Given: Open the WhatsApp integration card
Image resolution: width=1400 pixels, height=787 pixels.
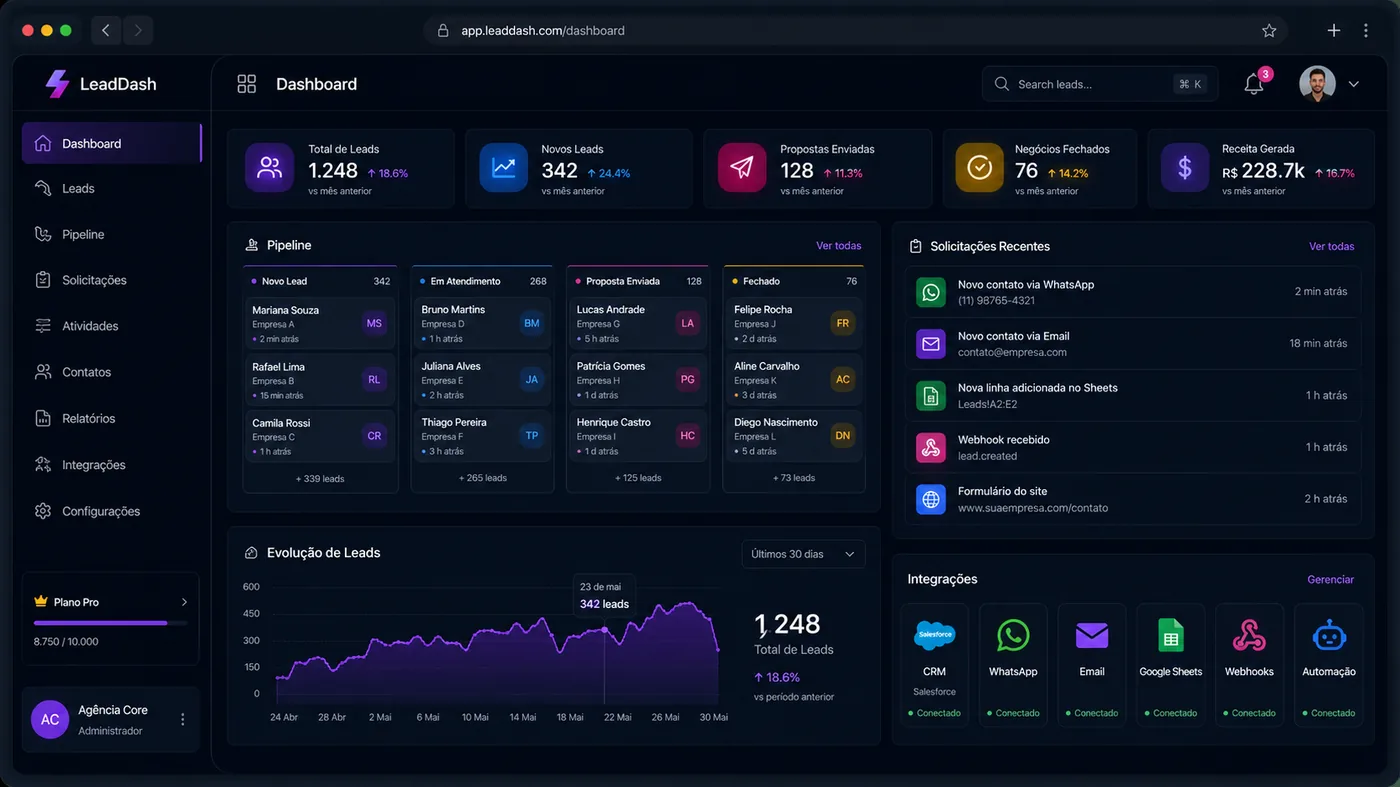Looking at the screenshot, I should (x=1013, y=664).
